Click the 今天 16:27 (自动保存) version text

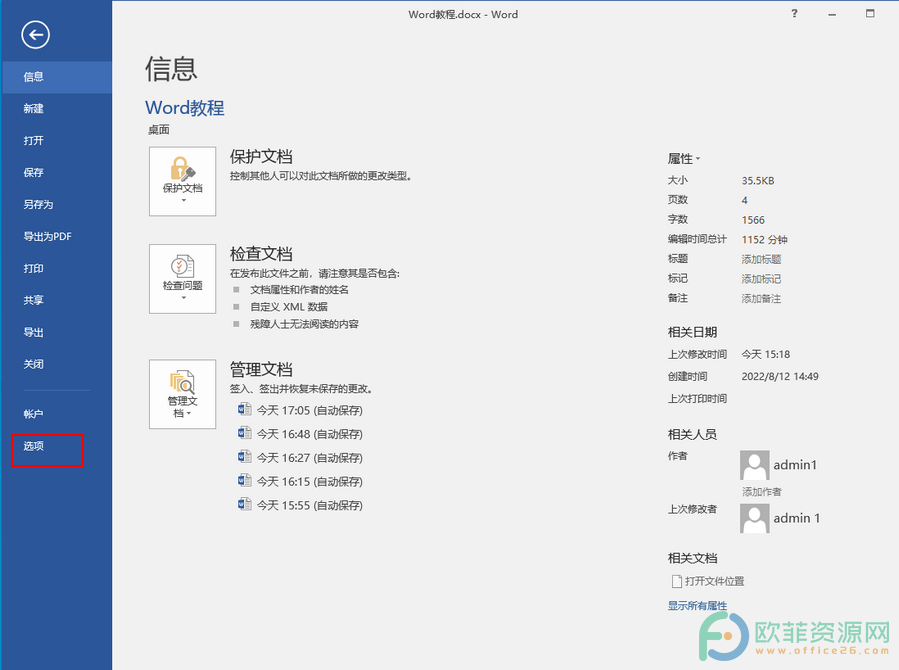(x=310, y=458)
